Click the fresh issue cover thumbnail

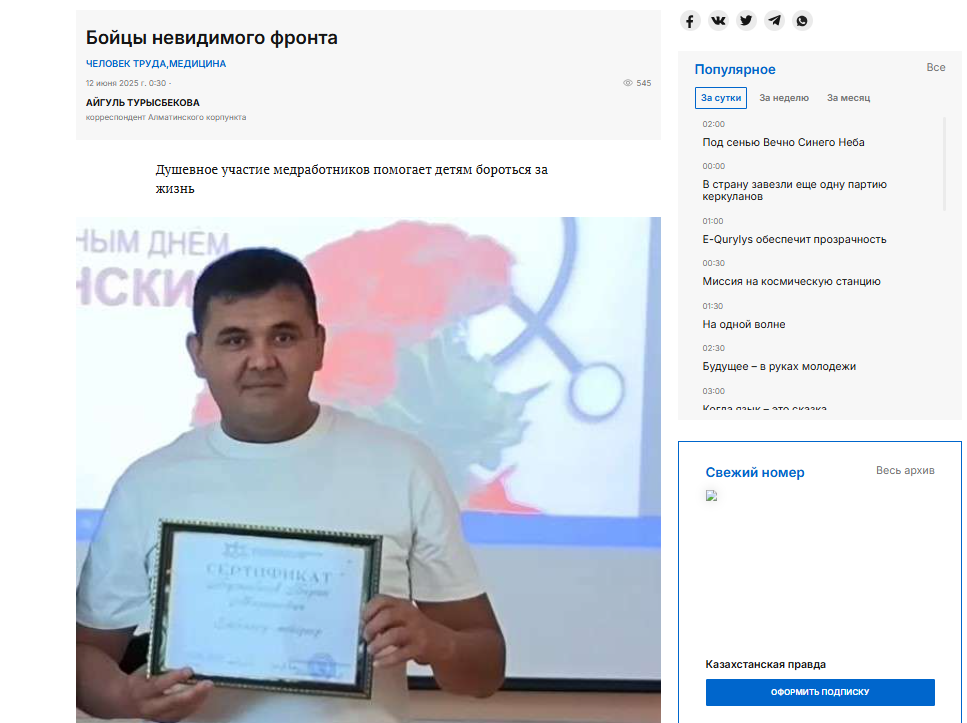pos(712,495)
